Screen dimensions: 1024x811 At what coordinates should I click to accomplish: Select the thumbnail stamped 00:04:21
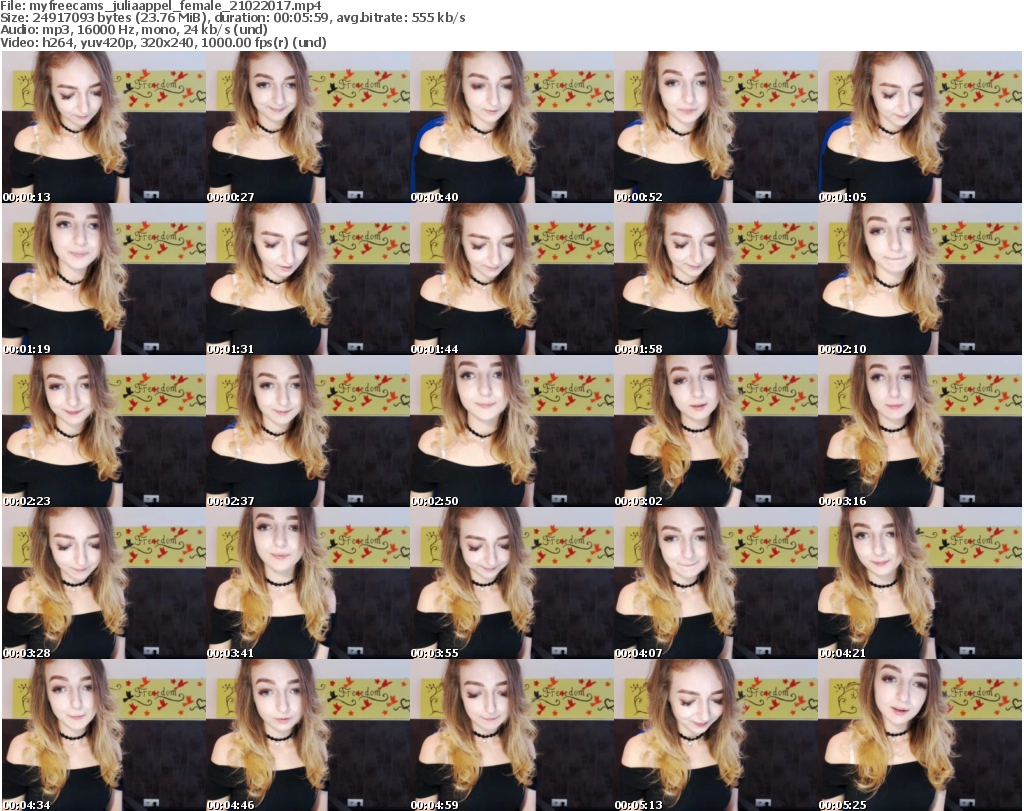click(920, 583)
